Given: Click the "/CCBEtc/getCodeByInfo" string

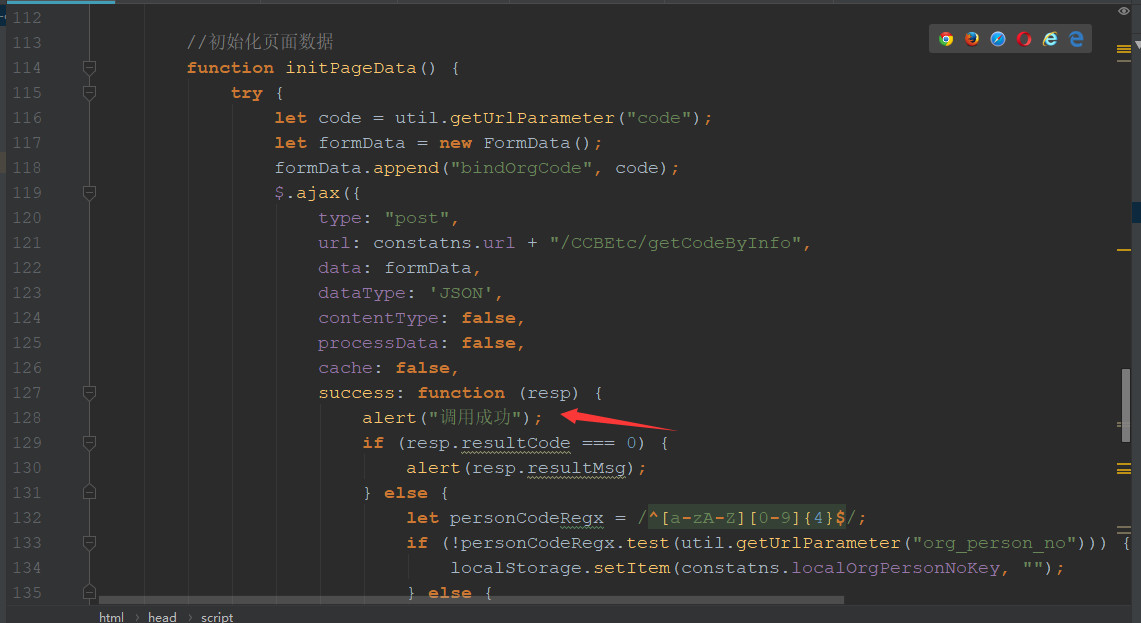Looking at the screenshot, I should pyautogui.click(x=675, y=243).
